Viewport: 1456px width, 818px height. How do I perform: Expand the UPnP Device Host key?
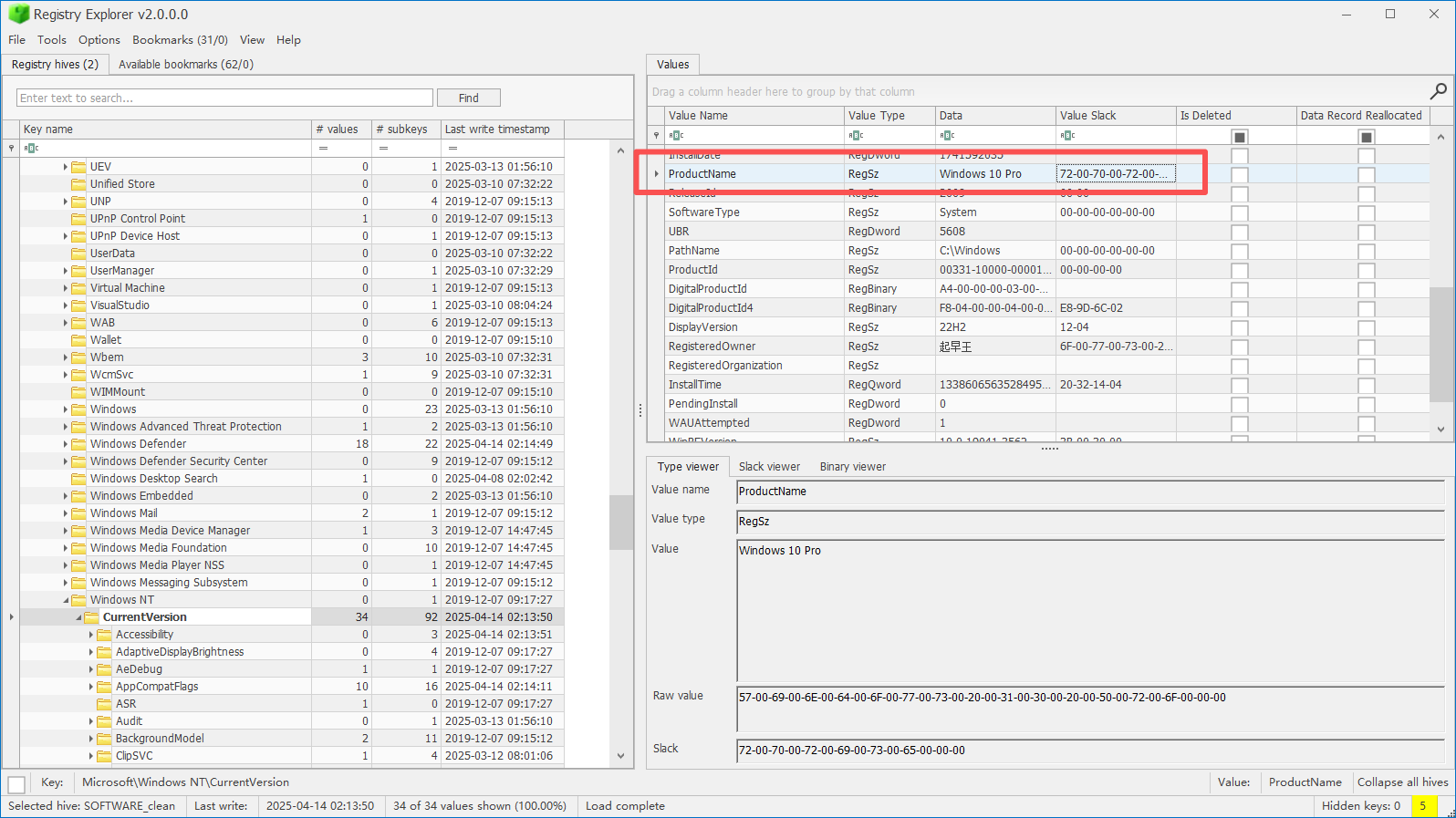[x=66, y=236]
